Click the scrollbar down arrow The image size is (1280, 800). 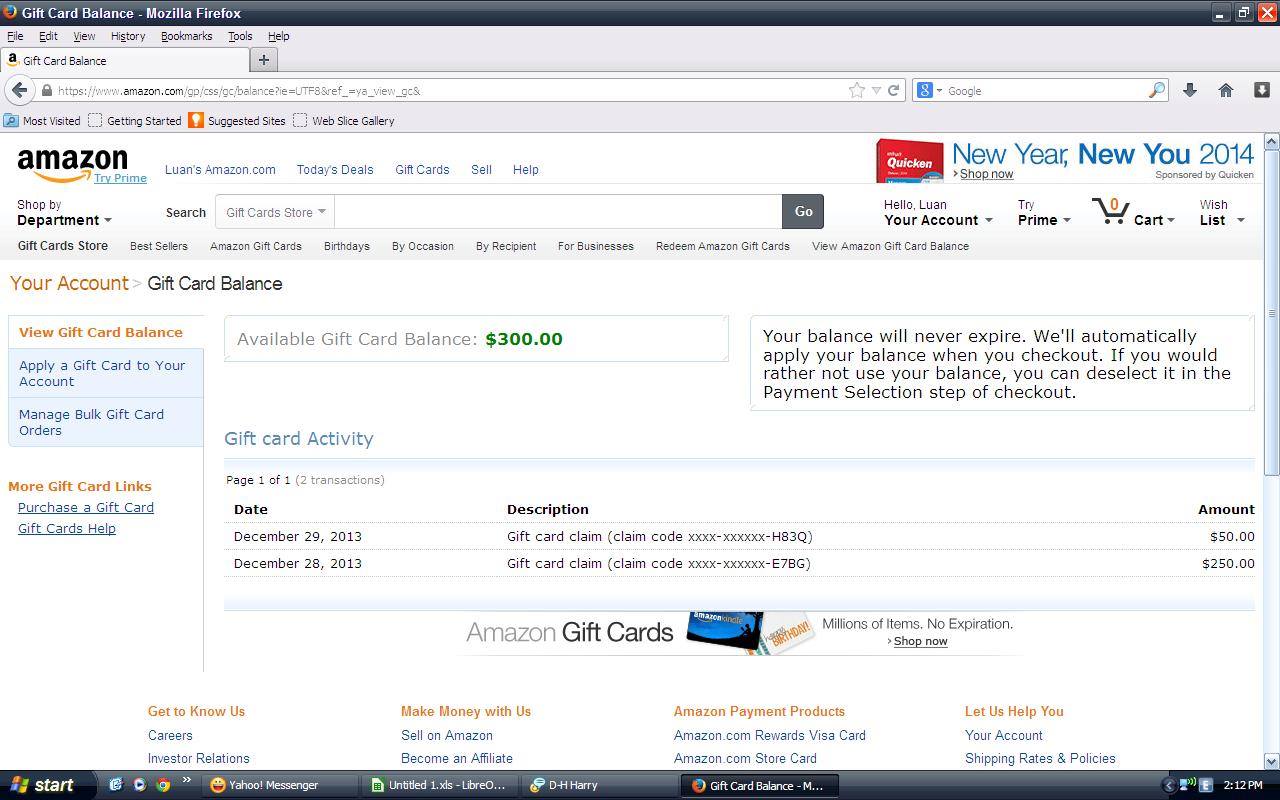click(x=1272, y=761)
